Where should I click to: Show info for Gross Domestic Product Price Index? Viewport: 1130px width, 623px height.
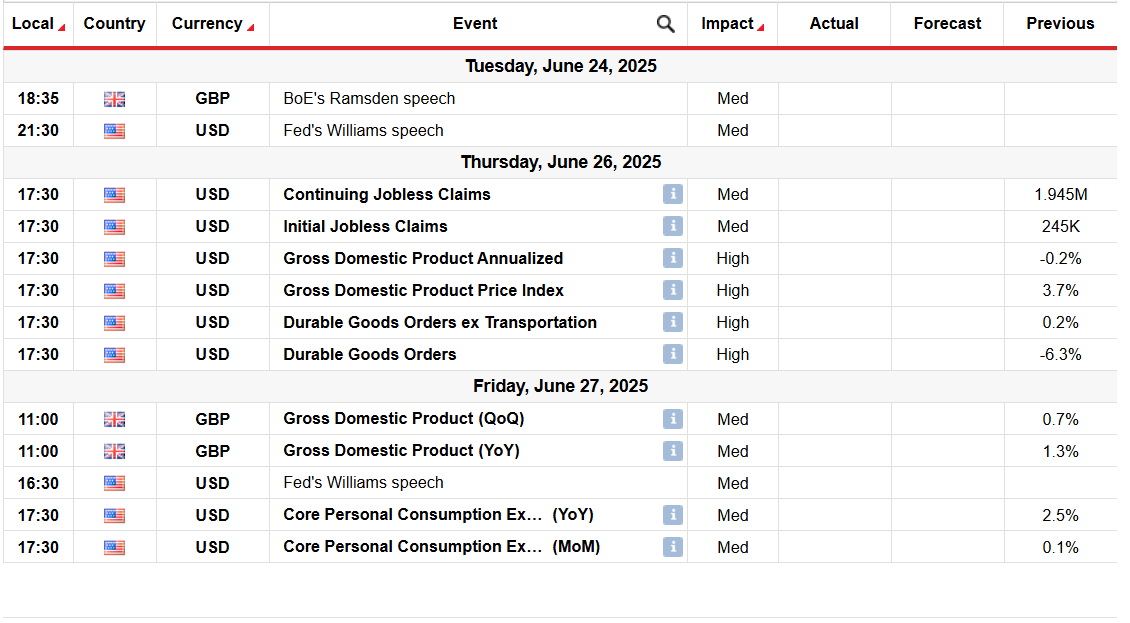[x=672, y=291]
